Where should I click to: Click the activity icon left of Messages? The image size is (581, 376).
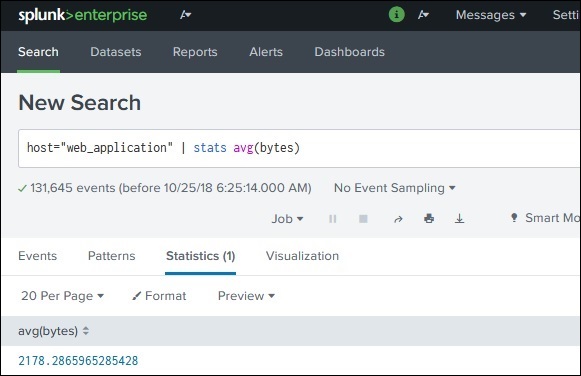click(x=423, y=15)
